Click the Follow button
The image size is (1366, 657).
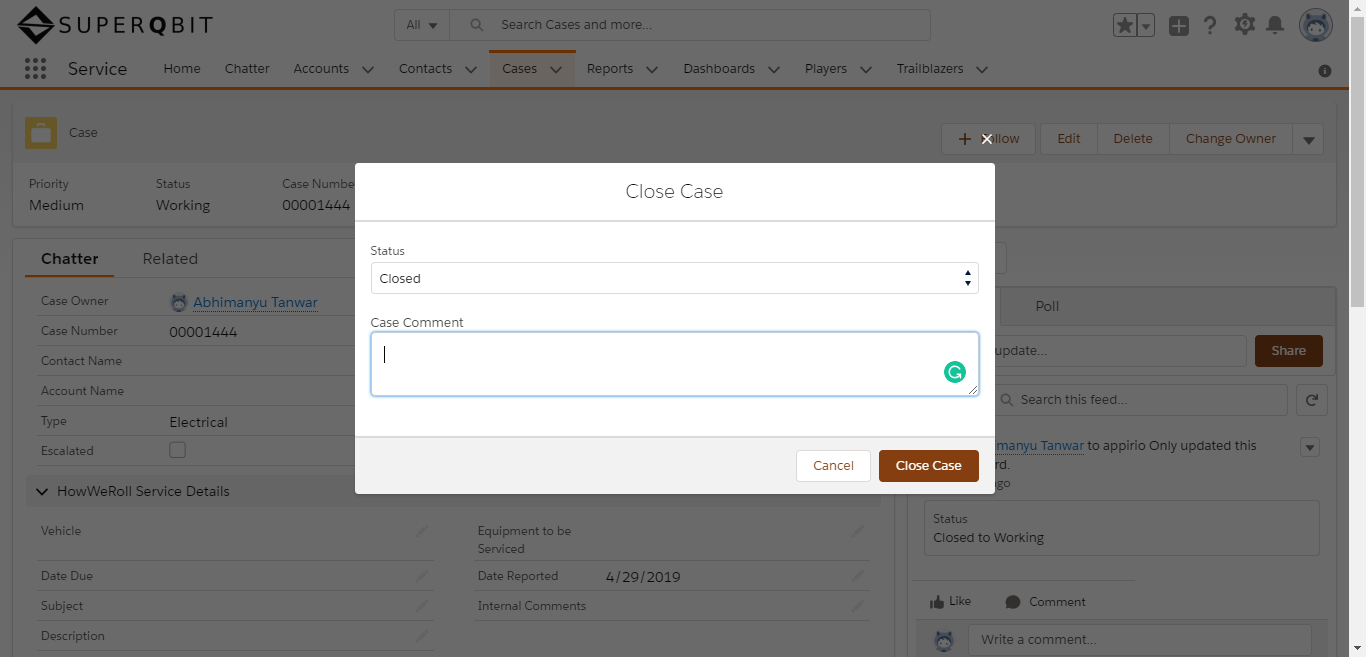(989, 139)
